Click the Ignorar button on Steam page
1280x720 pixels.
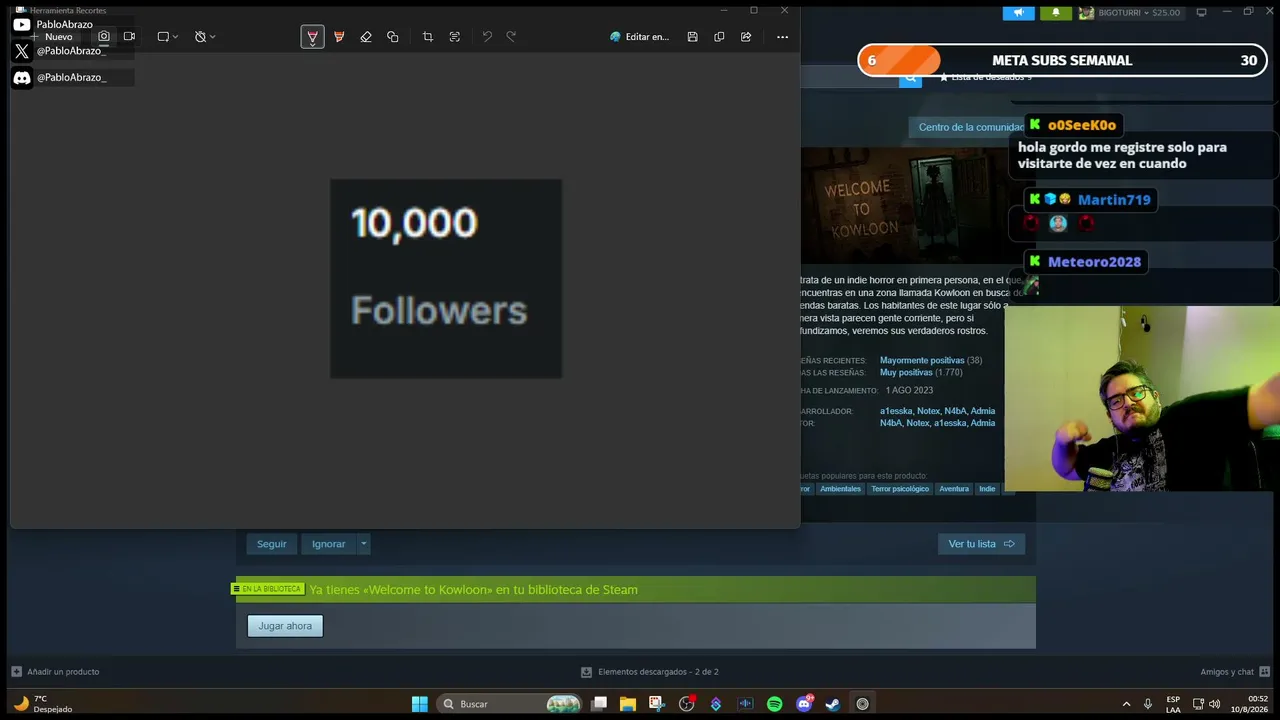tap(328, 544)
